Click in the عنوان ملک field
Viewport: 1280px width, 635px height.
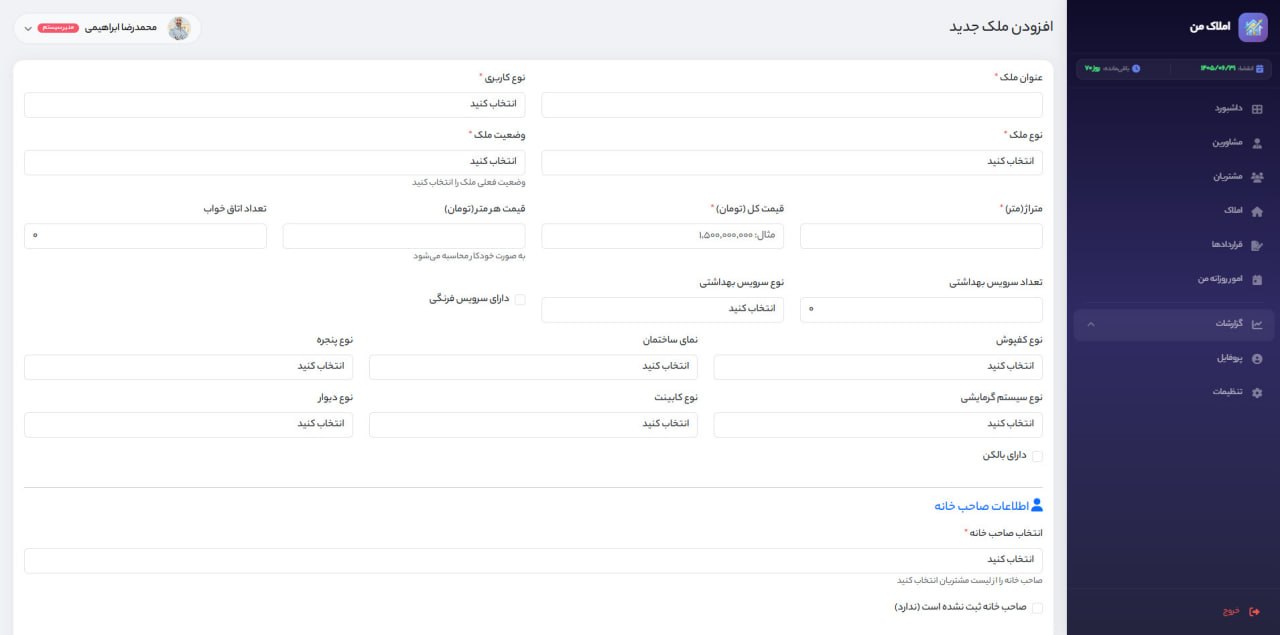(x=792, y=104)
